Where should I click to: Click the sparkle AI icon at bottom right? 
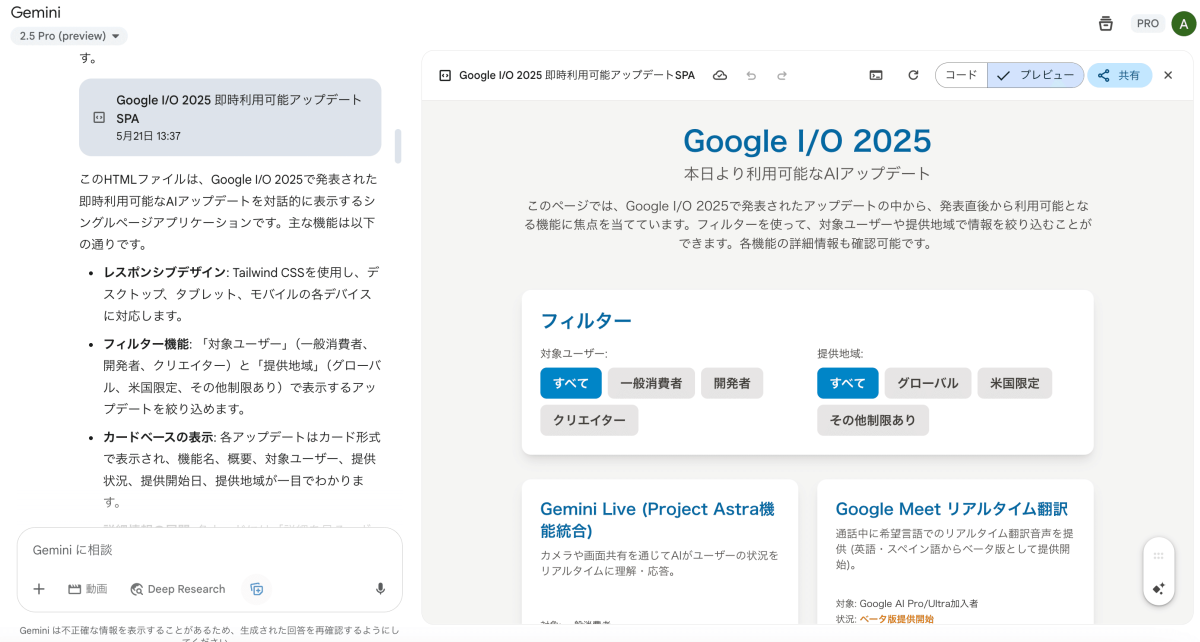tap(1158, 589)
